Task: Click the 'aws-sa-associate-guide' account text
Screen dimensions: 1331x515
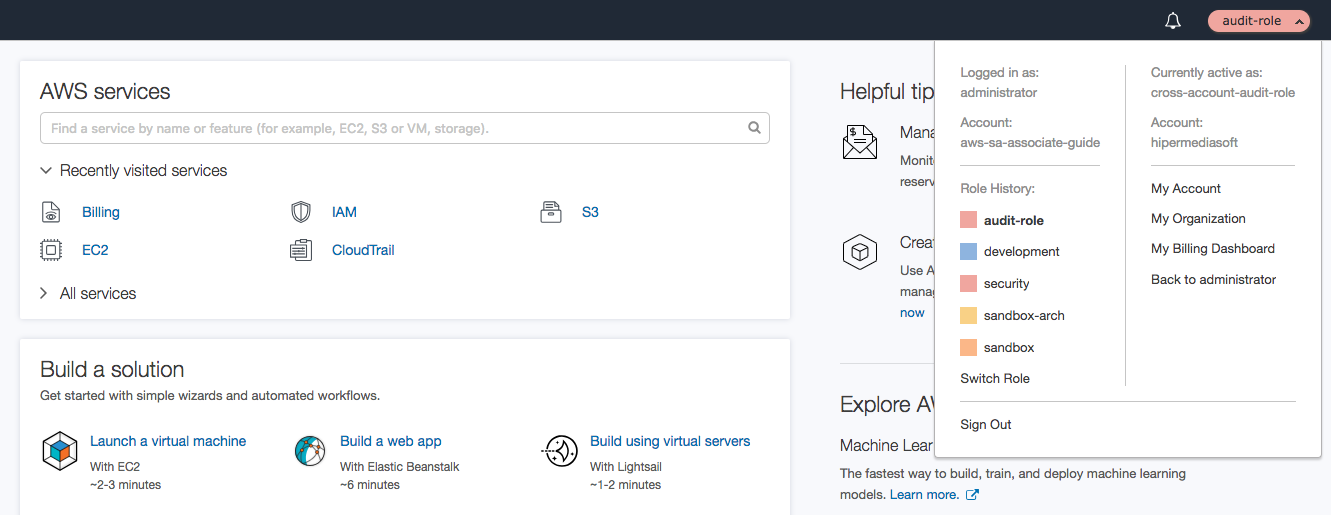Action: pos(1029,142)
